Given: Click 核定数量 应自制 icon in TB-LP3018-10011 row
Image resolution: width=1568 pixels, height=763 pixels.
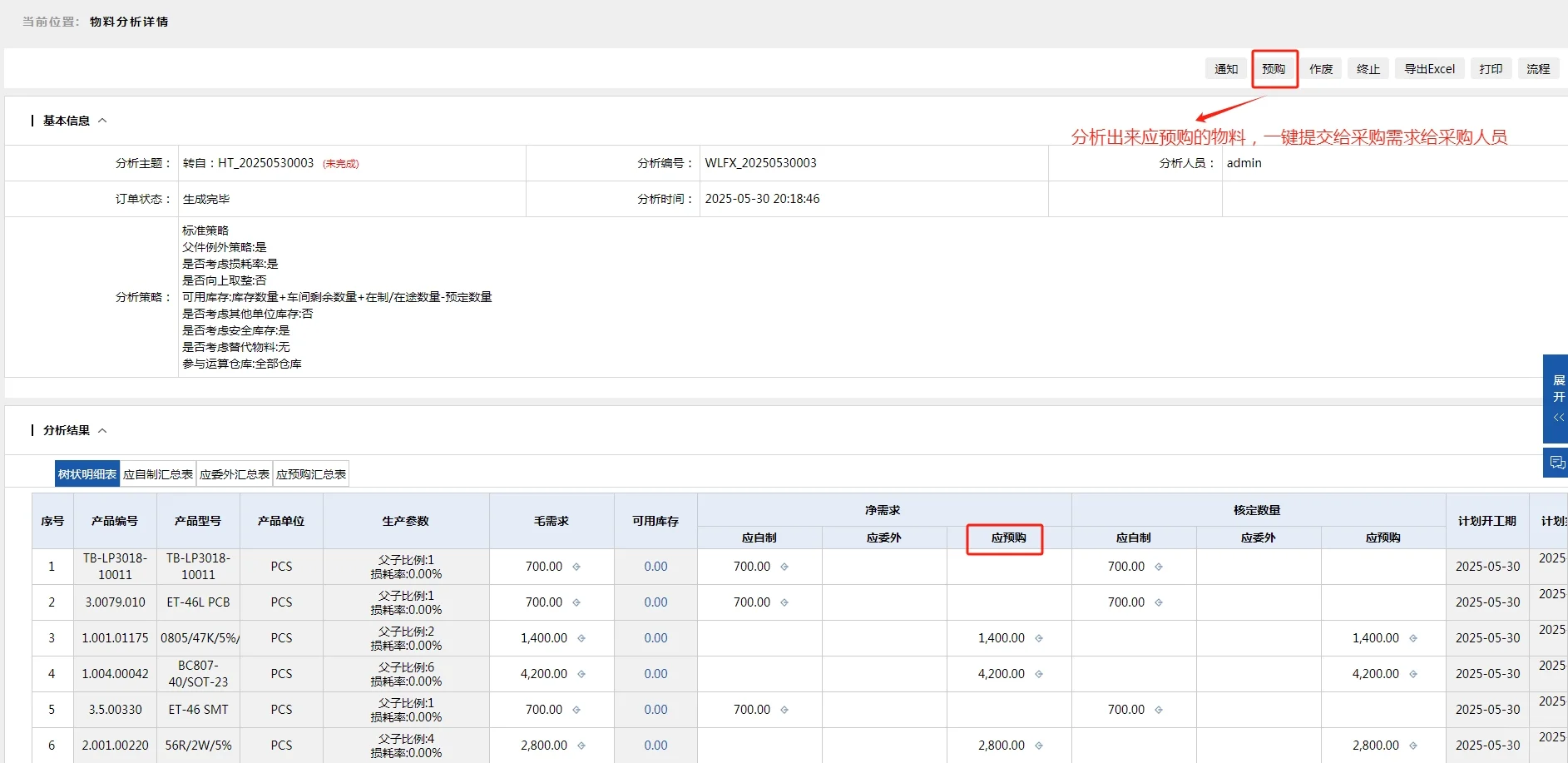Looking at the screenshot, I should (x=1159, y=567).
